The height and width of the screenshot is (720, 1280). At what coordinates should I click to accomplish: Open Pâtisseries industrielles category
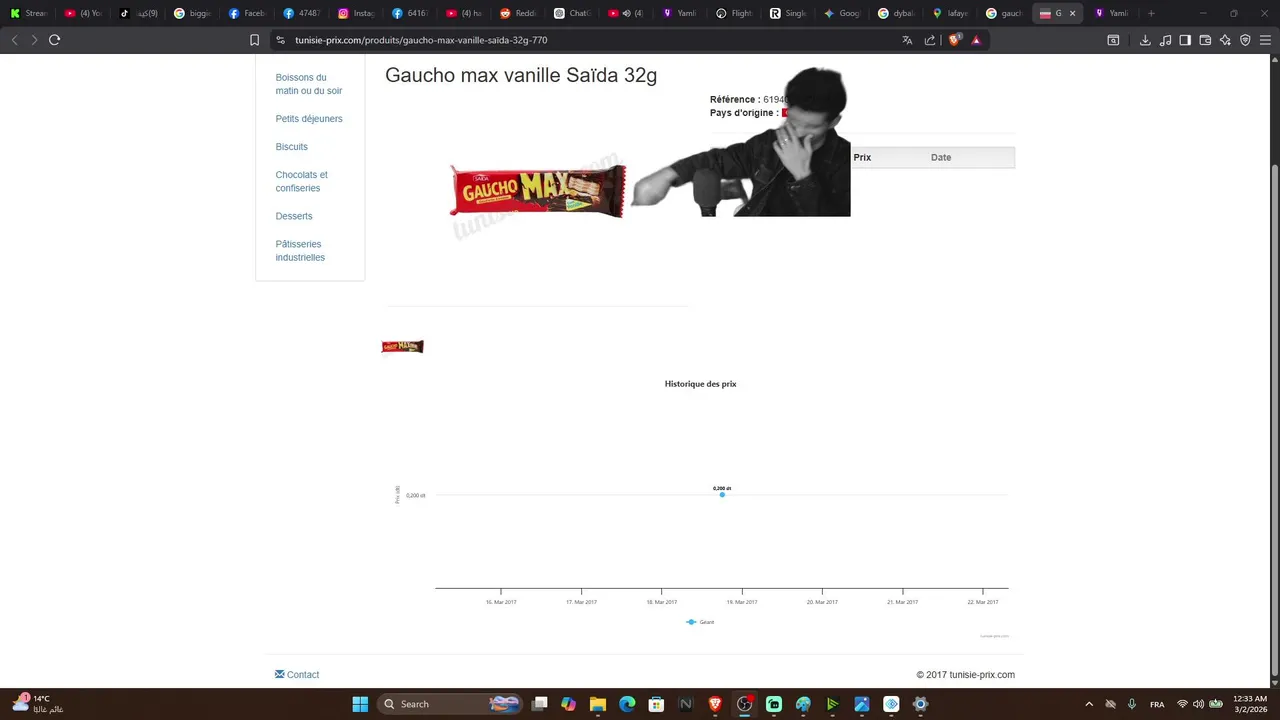tap(300, 251)
